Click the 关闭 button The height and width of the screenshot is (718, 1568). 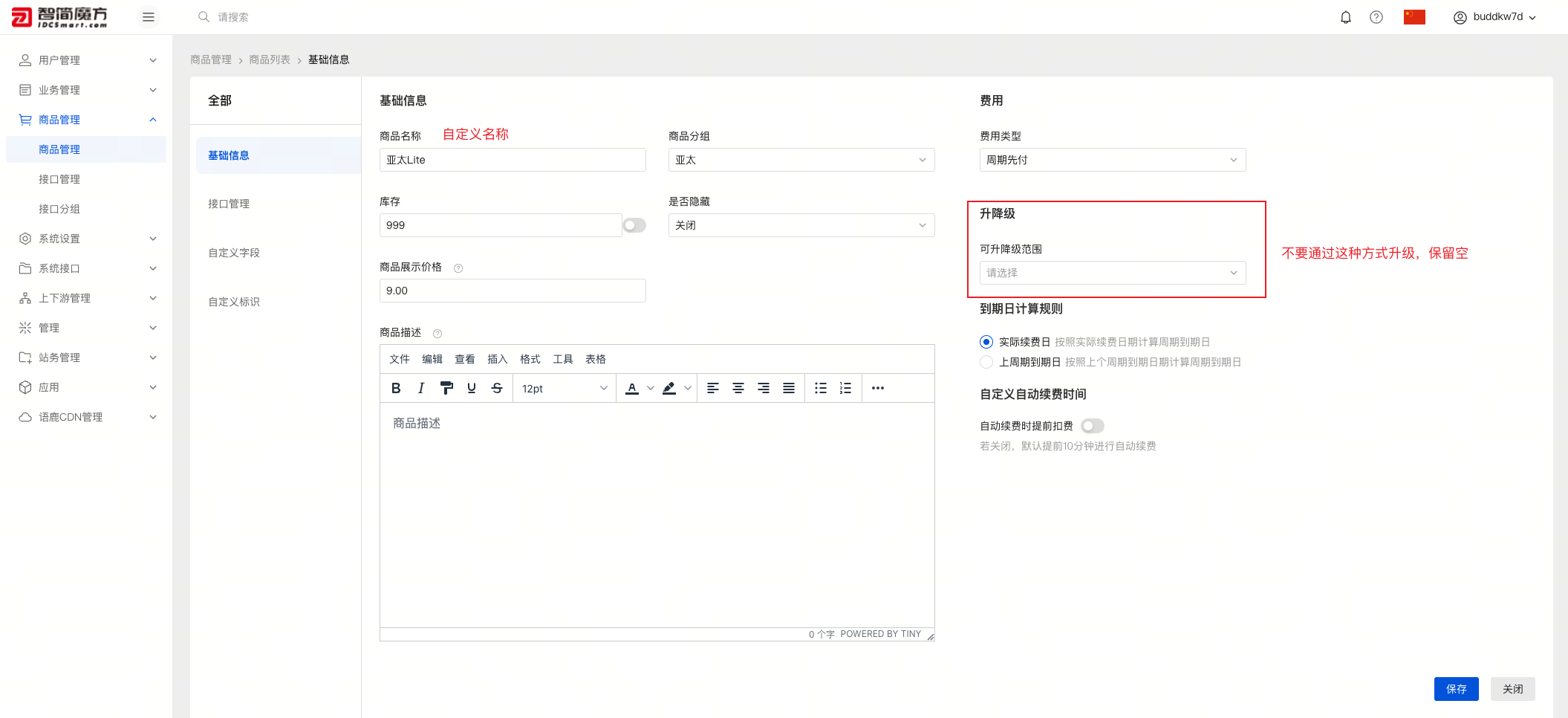pyautogui.click(x=1512, y=689)
